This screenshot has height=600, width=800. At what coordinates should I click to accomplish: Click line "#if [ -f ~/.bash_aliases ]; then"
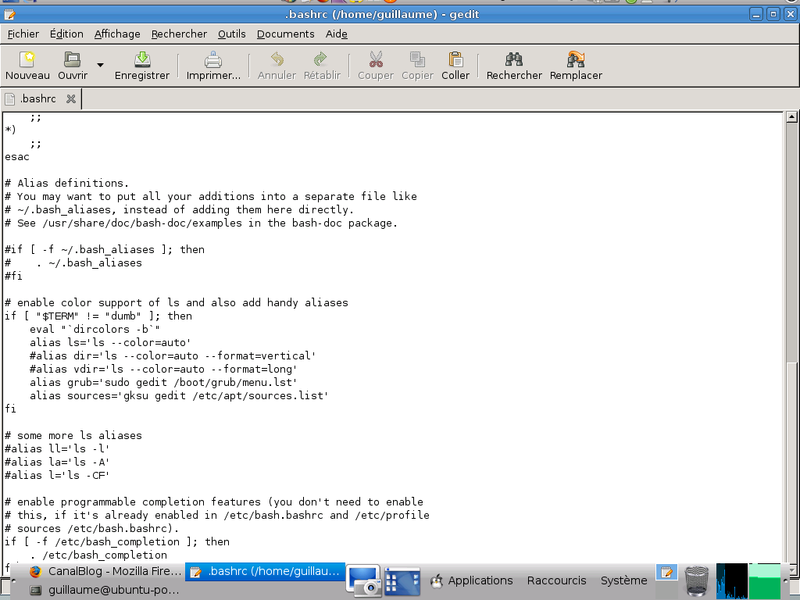pos(105,249)
